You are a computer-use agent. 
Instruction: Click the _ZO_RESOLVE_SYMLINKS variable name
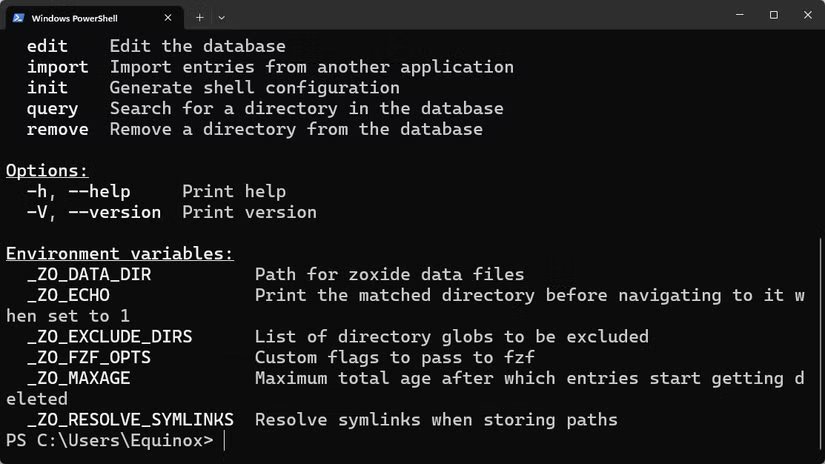[130, 420]
